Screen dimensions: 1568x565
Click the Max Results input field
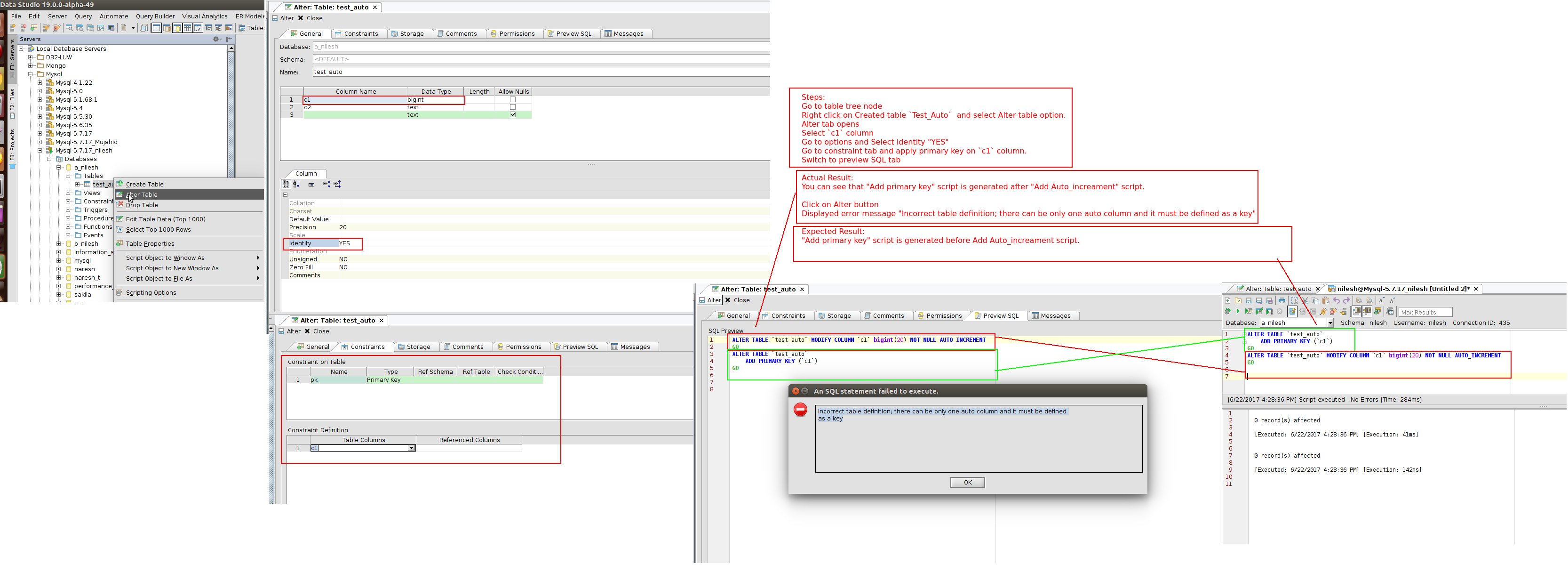tap(1425, 312)
